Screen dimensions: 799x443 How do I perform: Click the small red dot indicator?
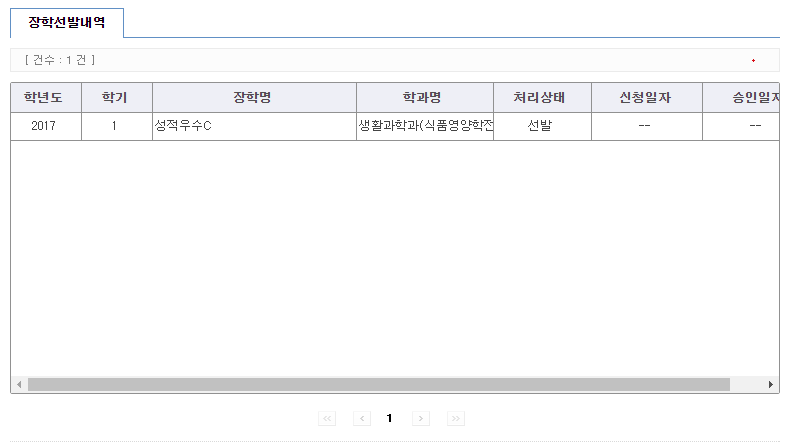[x=753, y=61]
